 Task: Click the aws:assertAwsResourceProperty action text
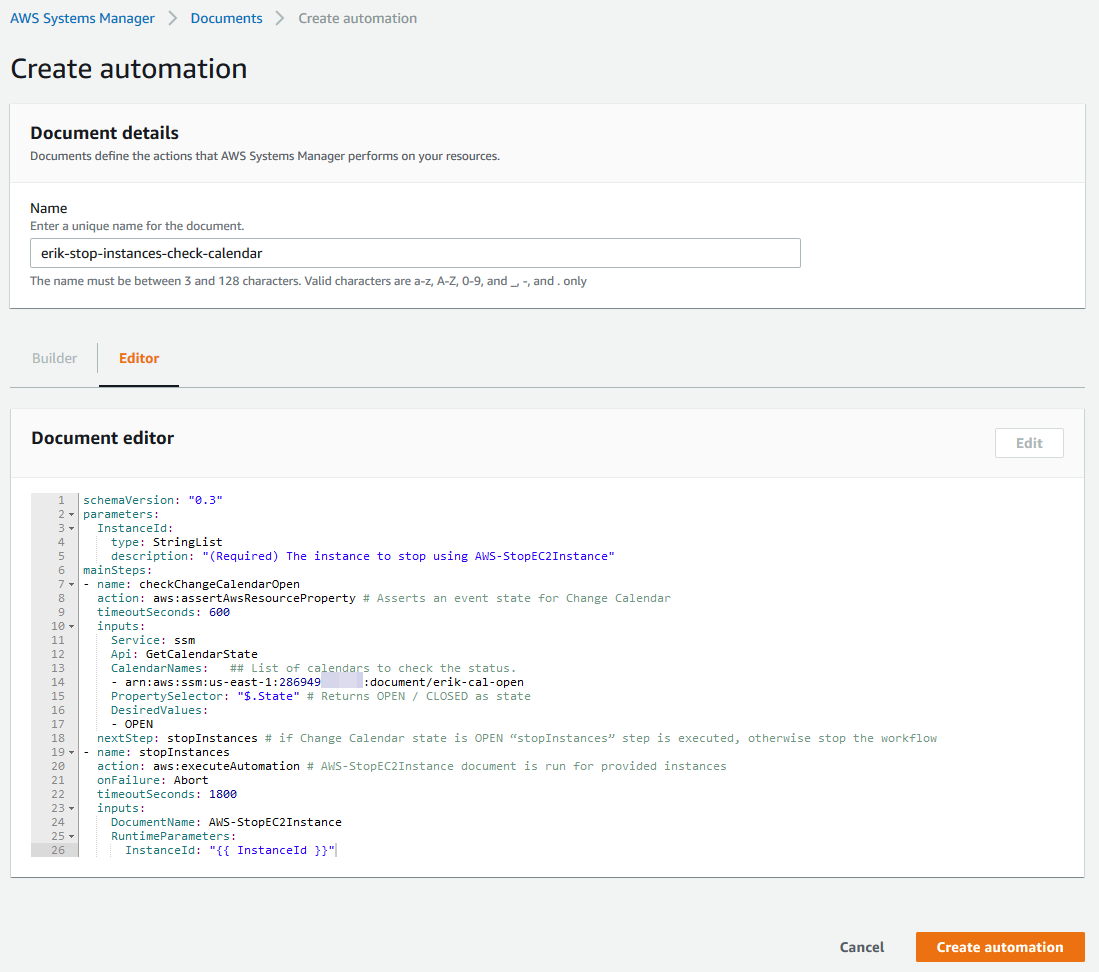coord(254,598)
